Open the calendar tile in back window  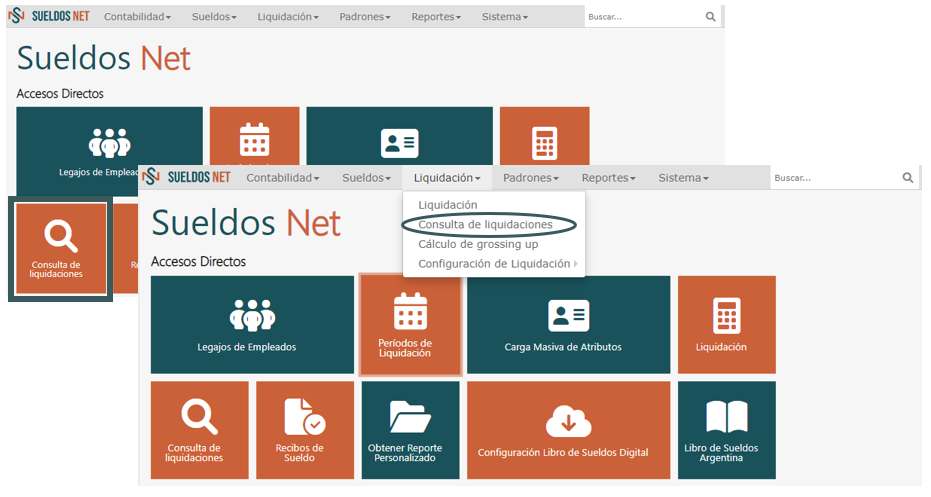coord(254,136)
